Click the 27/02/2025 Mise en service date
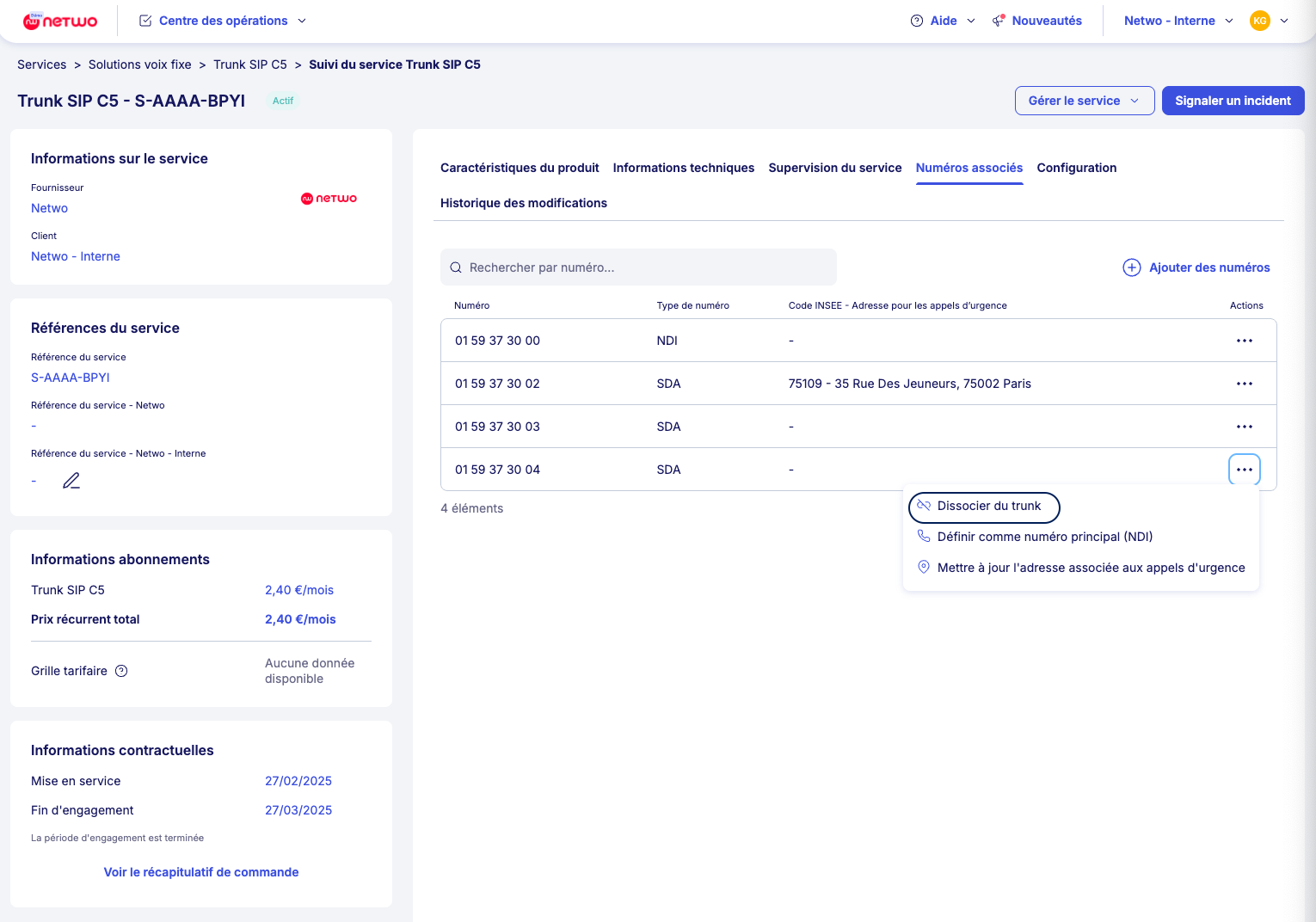Viewport: 1316px width, 922px height. coord(298,781)
